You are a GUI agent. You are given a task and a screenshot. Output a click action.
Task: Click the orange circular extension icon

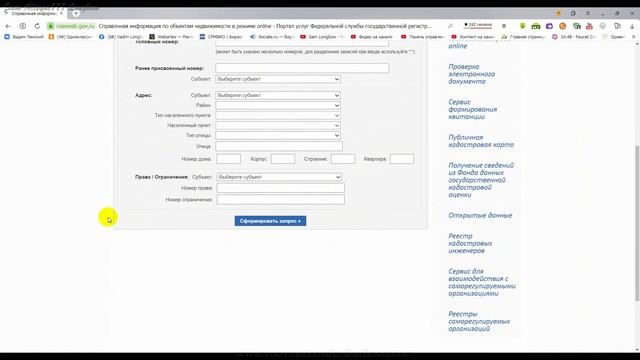tap(562, 26)
